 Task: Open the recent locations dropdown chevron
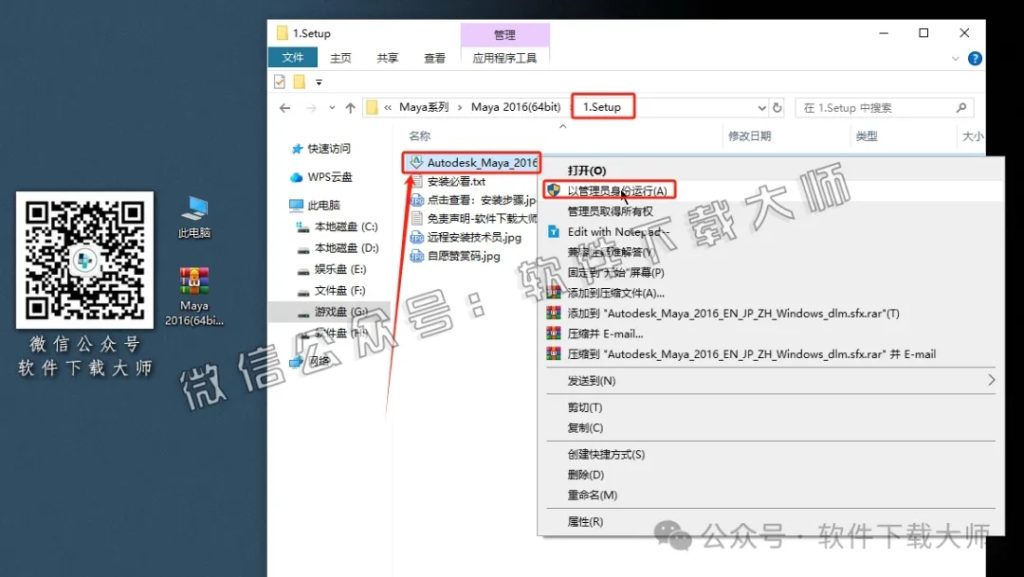click(332, 108)
